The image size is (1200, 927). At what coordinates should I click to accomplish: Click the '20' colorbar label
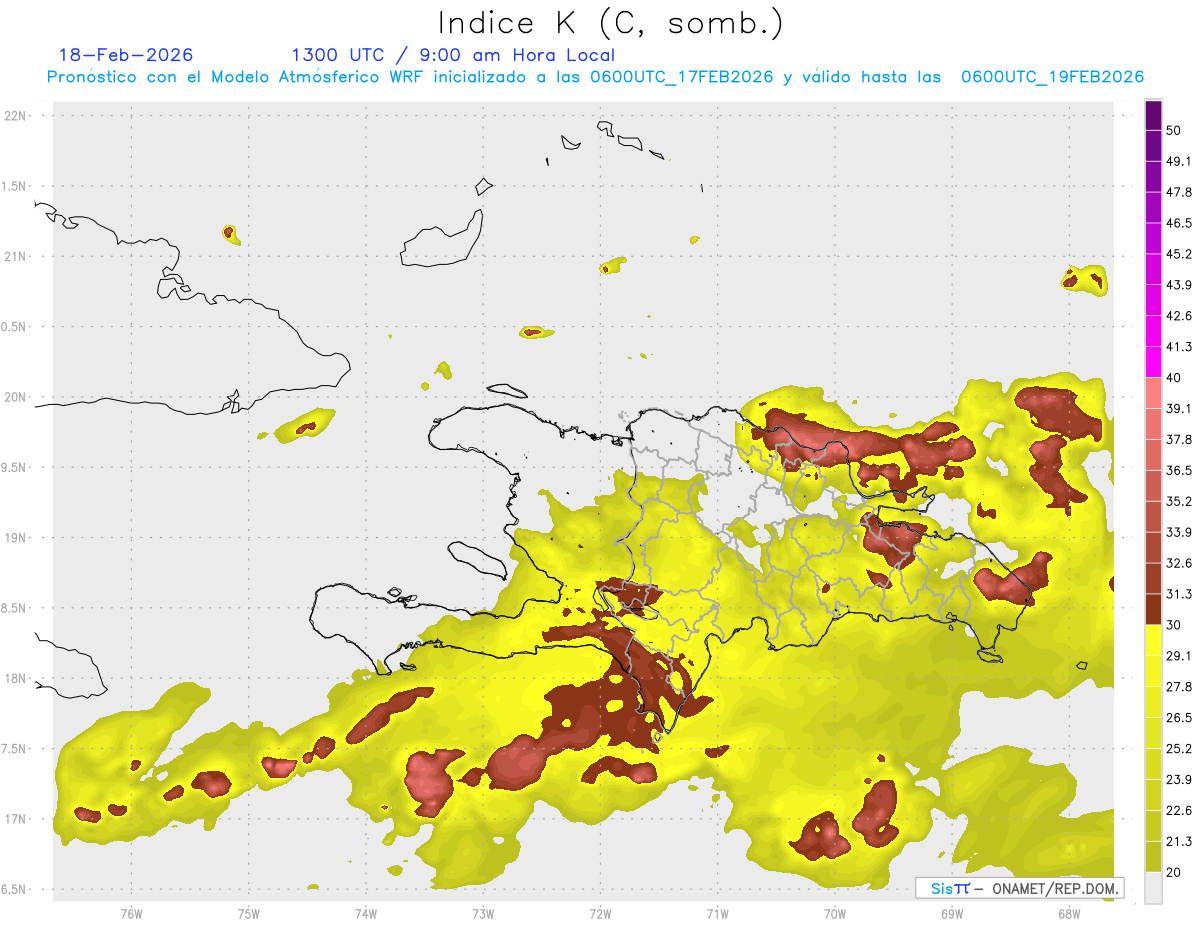point(1174,872)
